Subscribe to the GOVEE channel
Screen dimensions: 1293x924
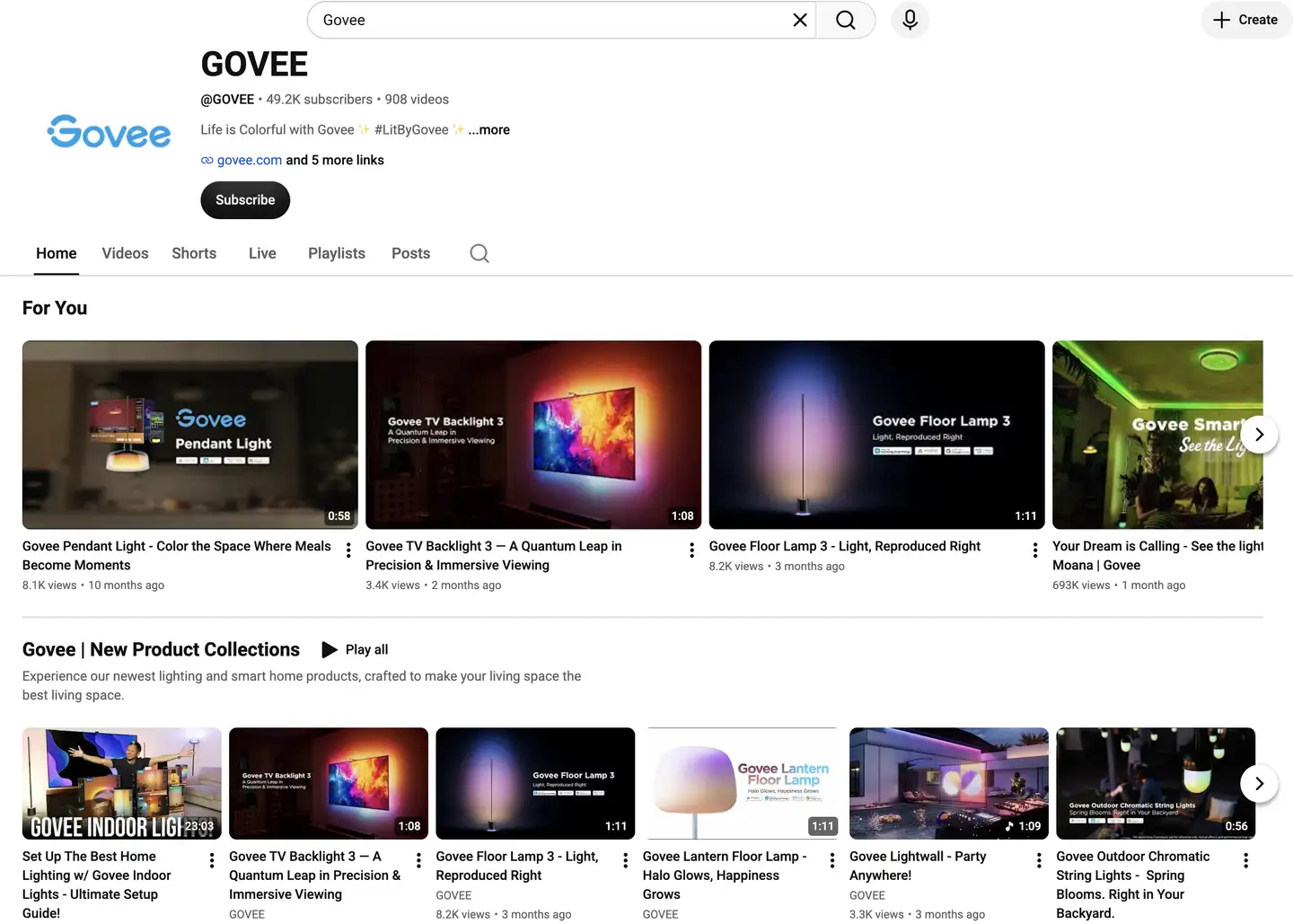[245, 200]
